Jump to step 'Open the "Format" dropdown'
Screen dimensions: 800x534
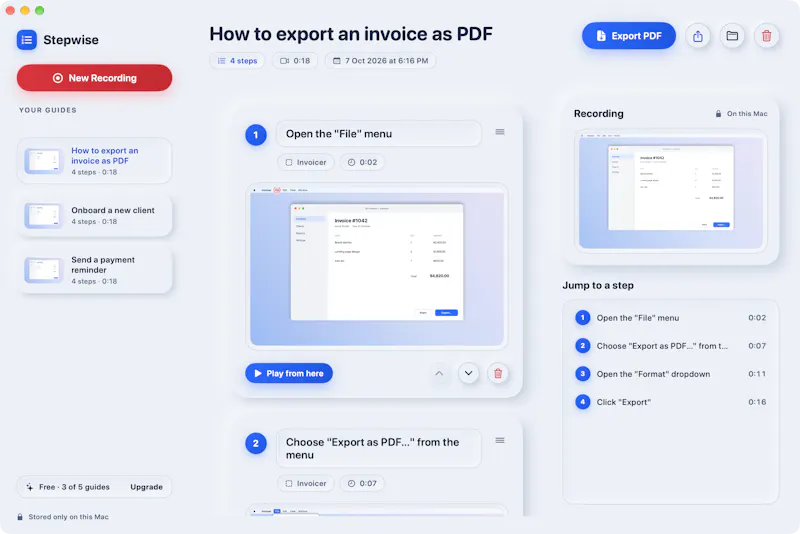(671, 374)
